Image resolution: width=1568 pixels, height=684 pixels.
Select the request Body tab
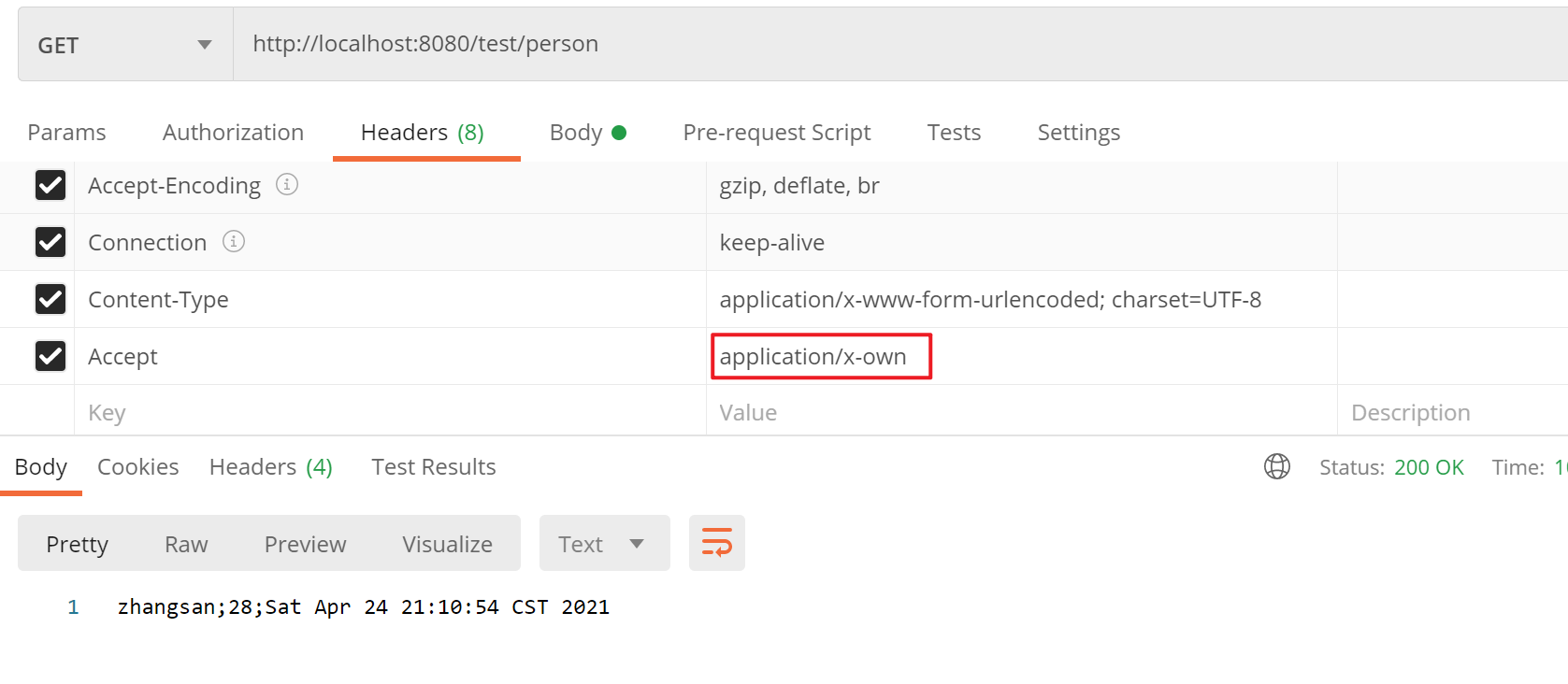click(586, 133)
